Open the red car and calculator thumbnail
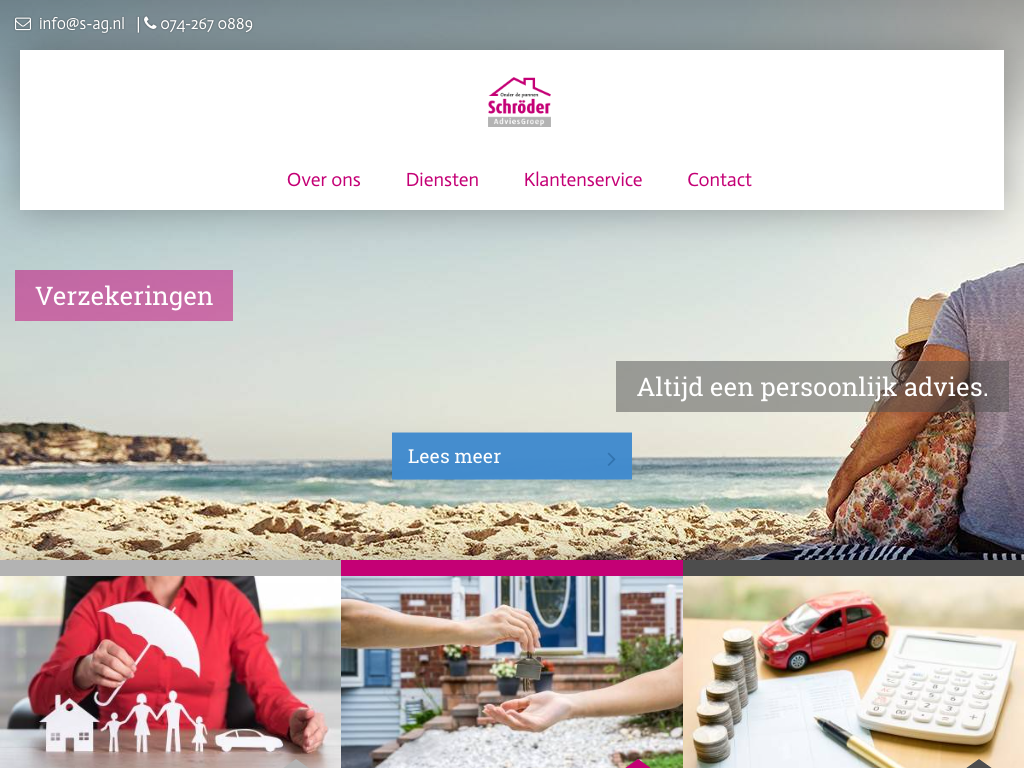 coord(854,672)
